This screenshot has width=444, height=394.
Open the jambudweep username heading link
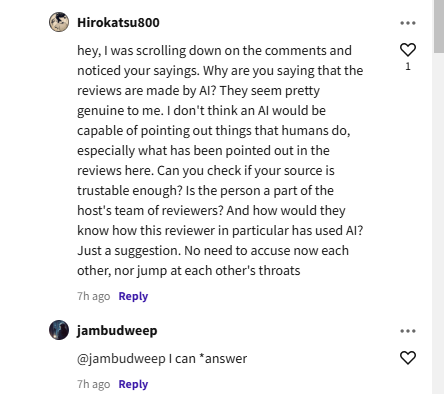[117, 331]
